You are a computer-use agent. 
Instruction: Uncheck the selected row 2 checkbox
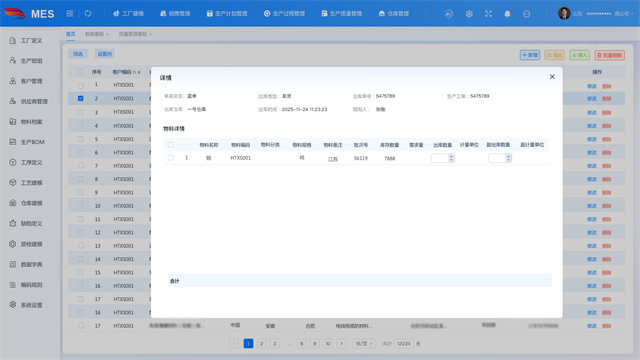coord(80,98)
